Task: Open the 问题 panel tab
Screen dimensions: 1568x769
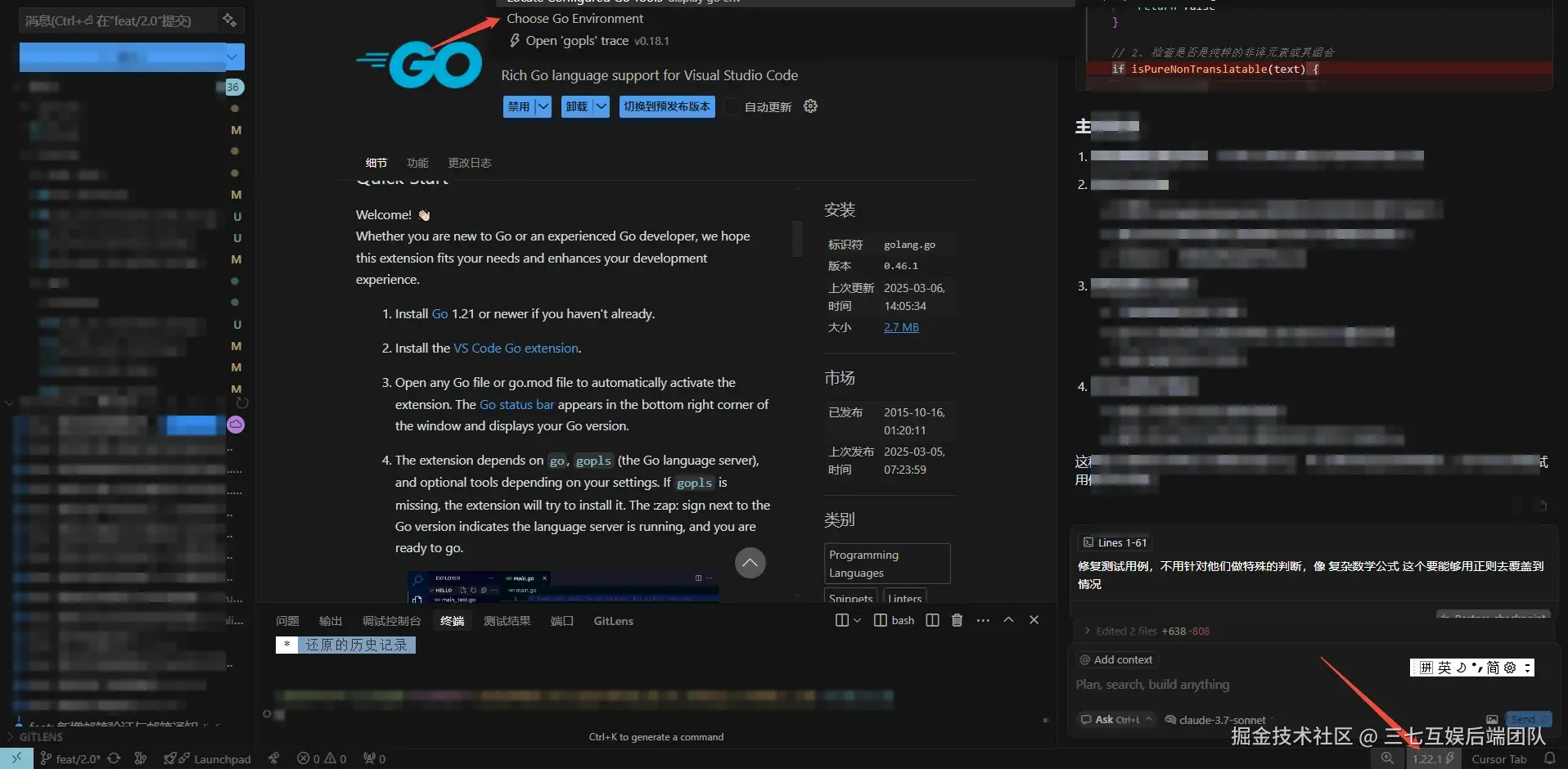Action: [287, 621]
